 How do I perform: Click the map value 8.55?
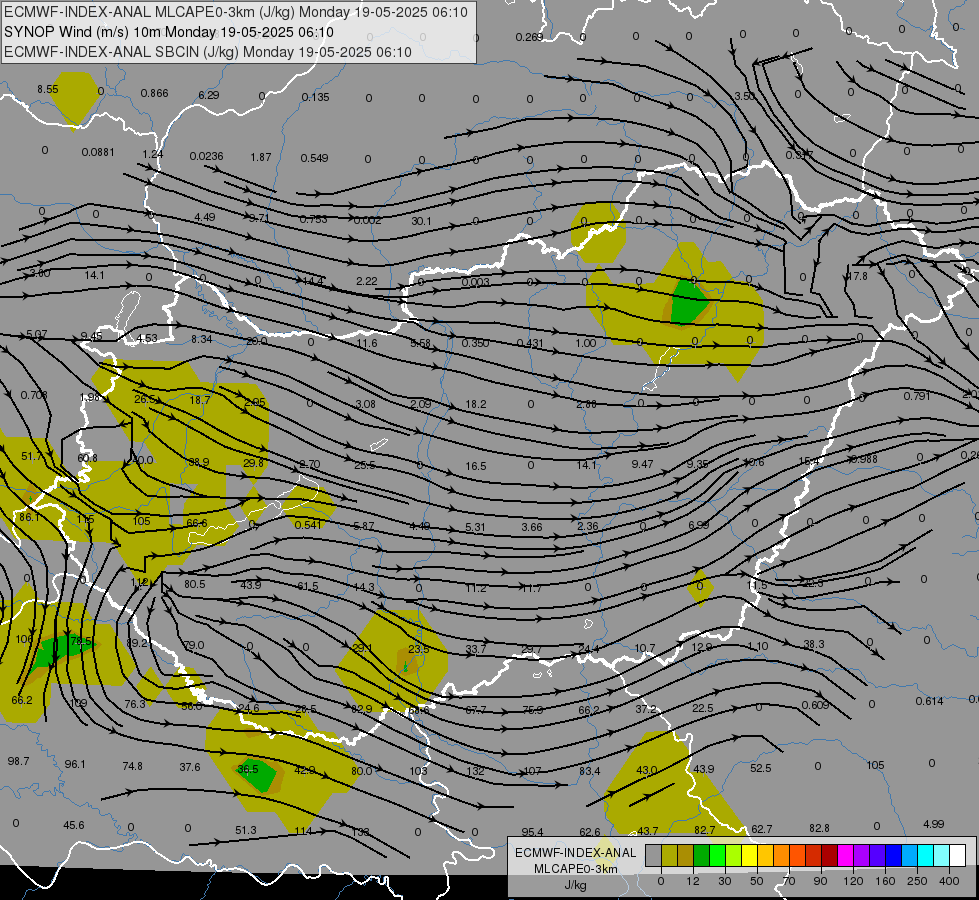coord(47,89)
